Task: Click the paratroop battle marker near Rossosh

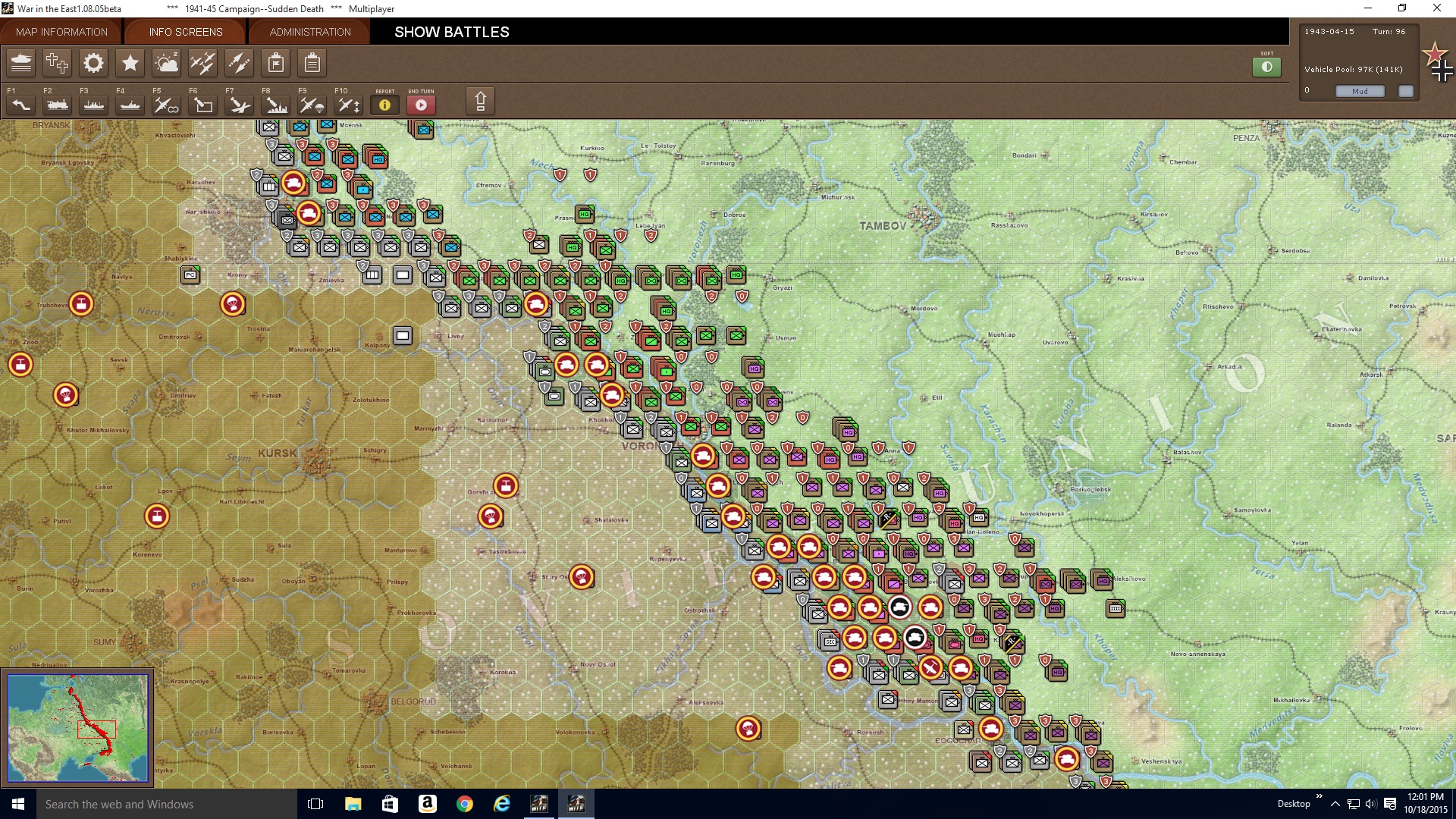Action: coord(748,729)
